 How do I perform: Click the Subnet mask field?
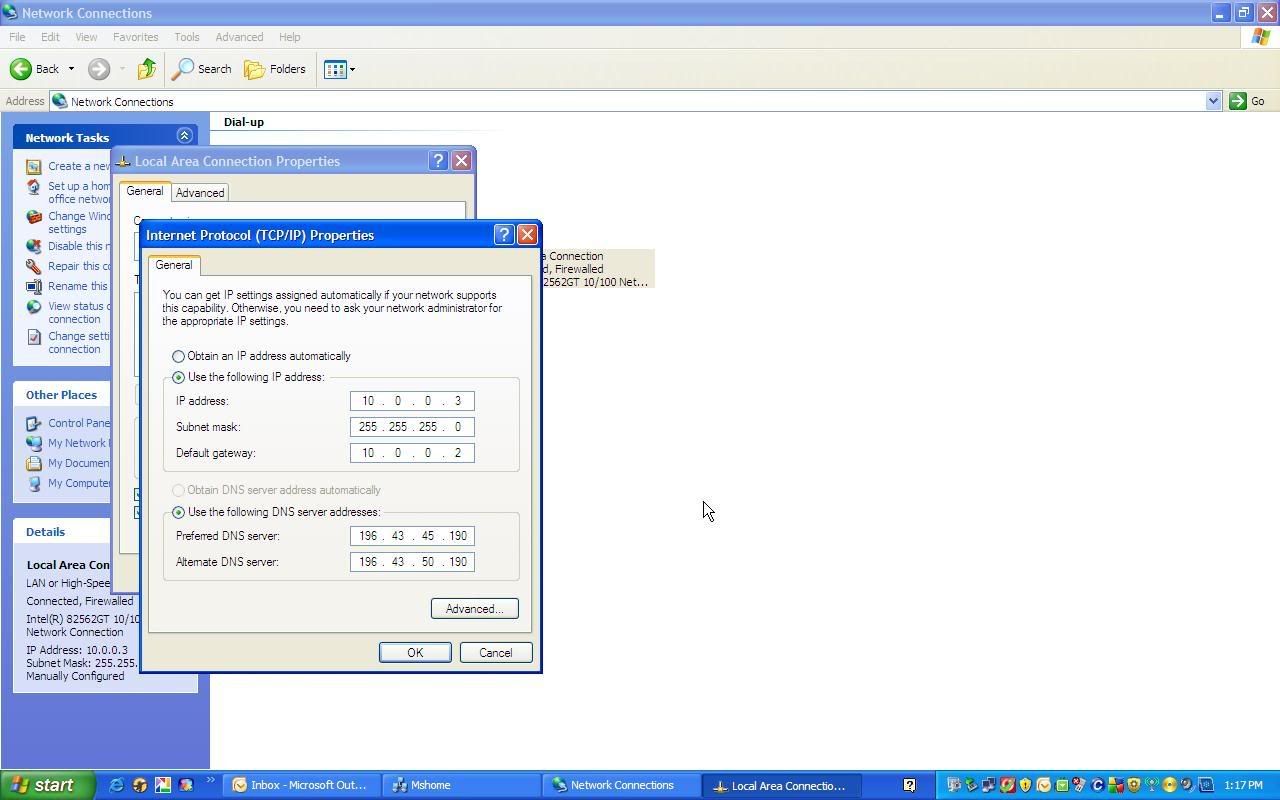pyautogui.click(x=412, y=427)
